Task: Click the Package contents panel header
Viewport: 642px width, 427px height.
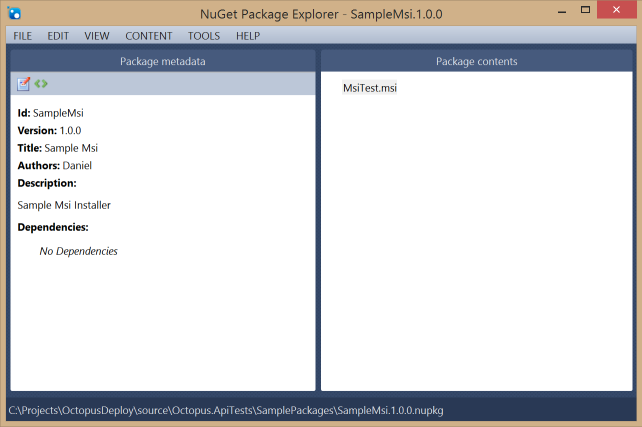Action: click(476, 62)
